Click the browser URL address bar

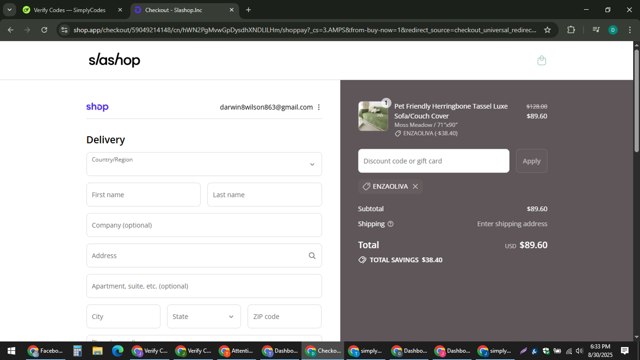304,30
